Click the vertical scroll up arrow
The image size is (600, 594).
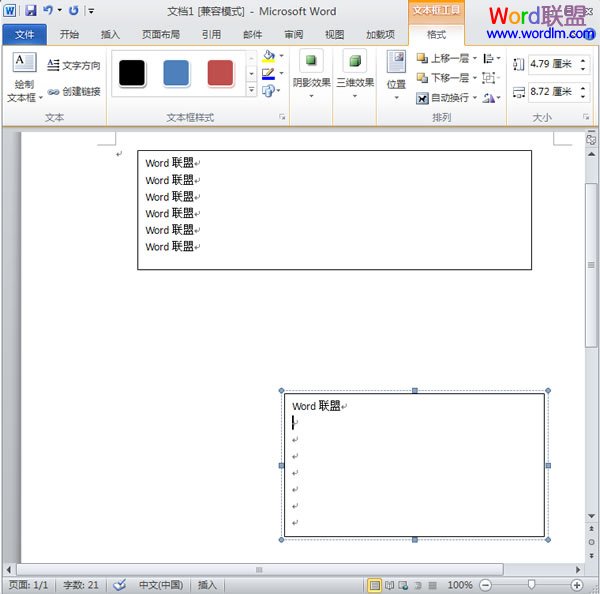pos(591,154)
